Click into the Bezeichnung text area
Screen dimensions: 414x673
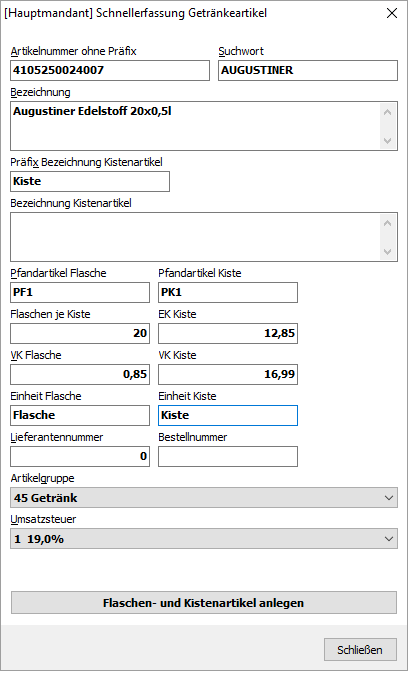point(195,126)
